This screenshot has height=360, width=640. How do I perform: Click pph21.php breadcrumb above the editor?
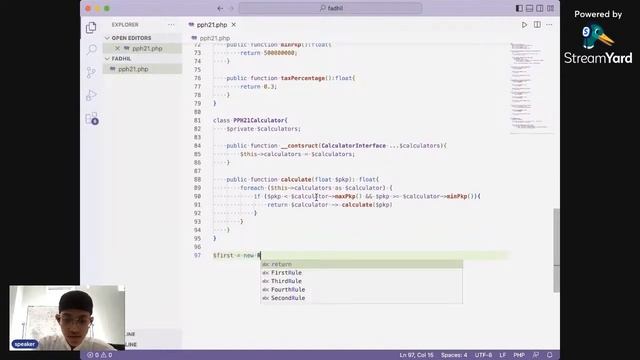click(x=215, y=38)
